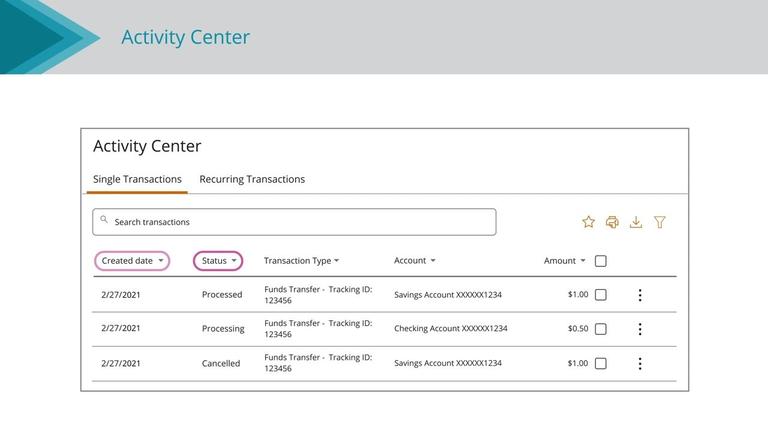Click the download export icon
The width and height of the screenshot is (768, 432).
click(636, 222)
